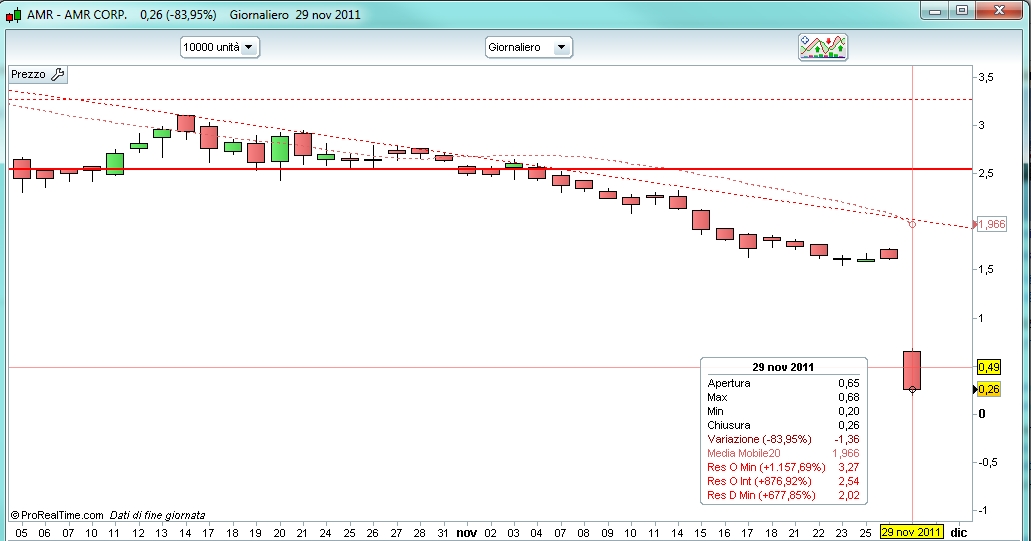1031x541 pixels.
Task: Click the 3,5 price axis label
Action: [986, 78]
